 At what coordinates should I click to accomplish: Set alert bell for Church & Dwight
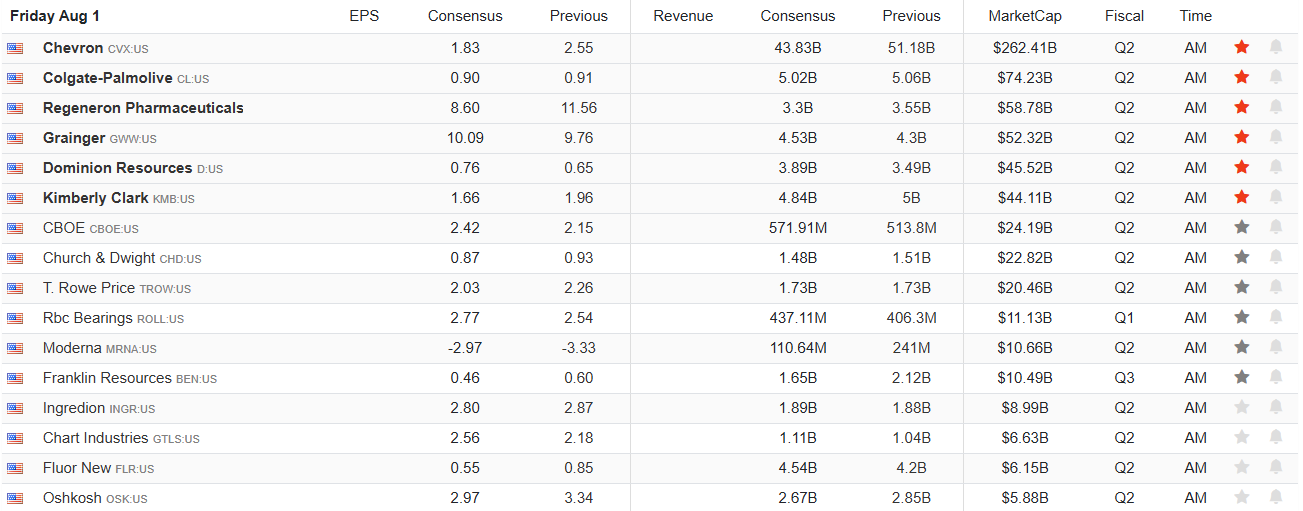tap(1276, 257)
